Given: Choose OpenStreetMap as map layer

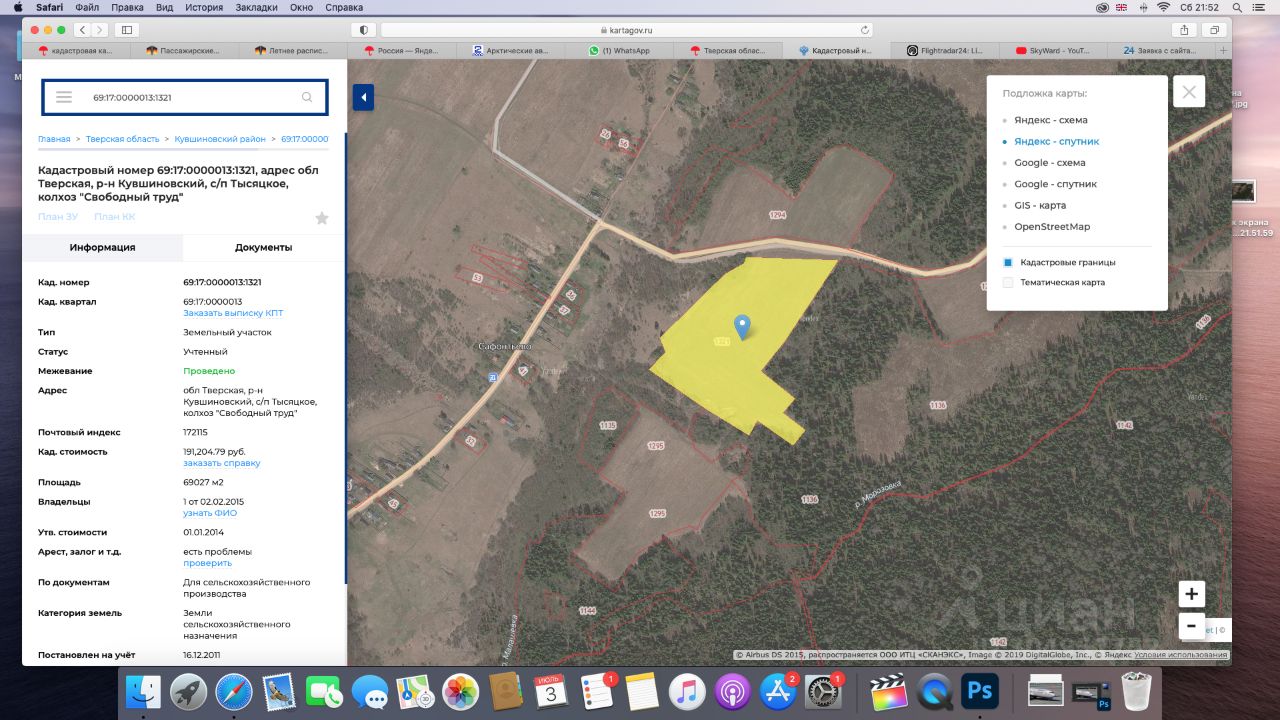Looking at the screenshot, I should click(1052, 227).
